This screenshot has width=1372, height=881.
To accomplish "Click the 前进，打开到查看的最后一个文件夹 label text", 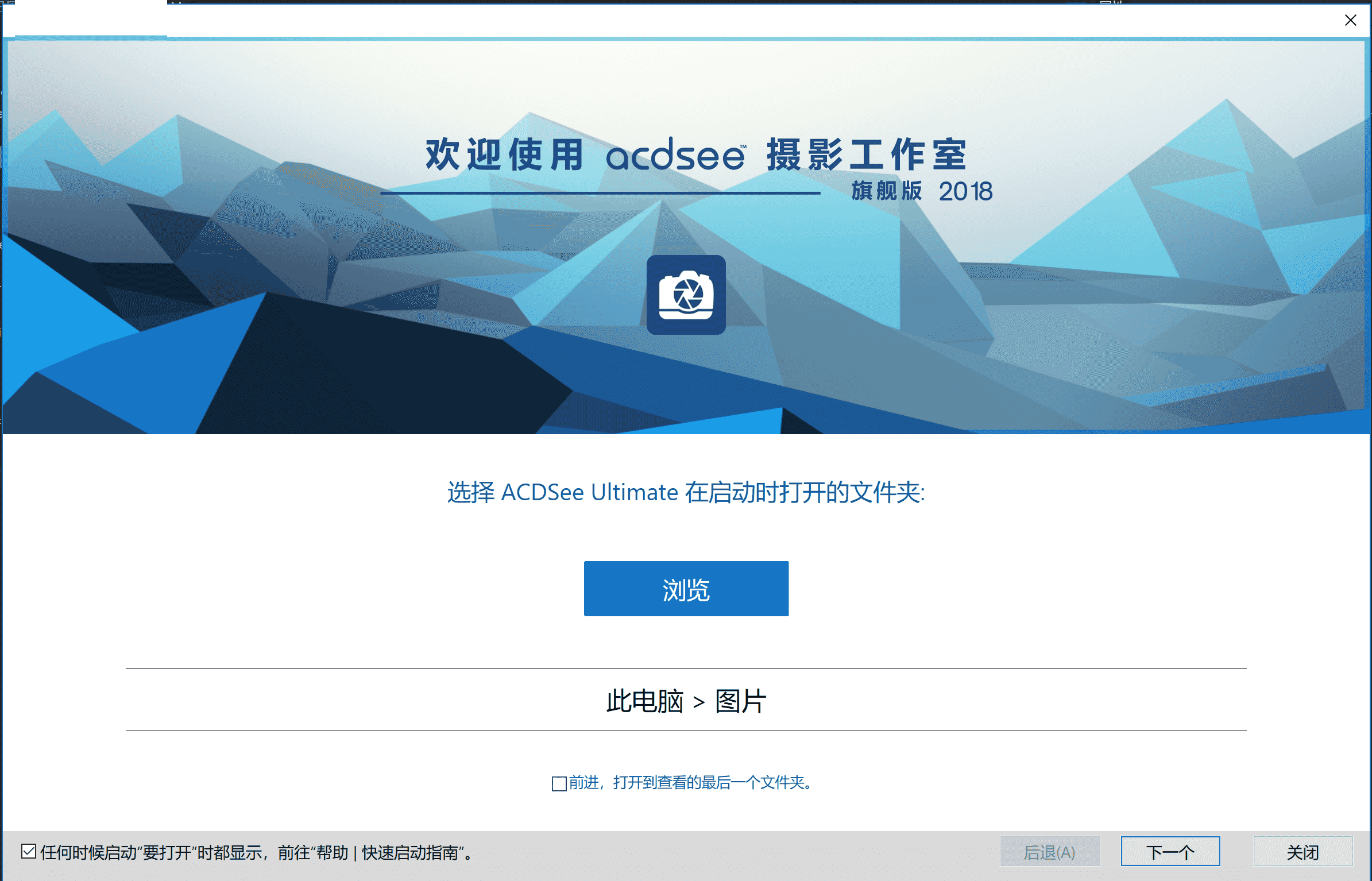I will pyautogui.click(x=689, y=783).
